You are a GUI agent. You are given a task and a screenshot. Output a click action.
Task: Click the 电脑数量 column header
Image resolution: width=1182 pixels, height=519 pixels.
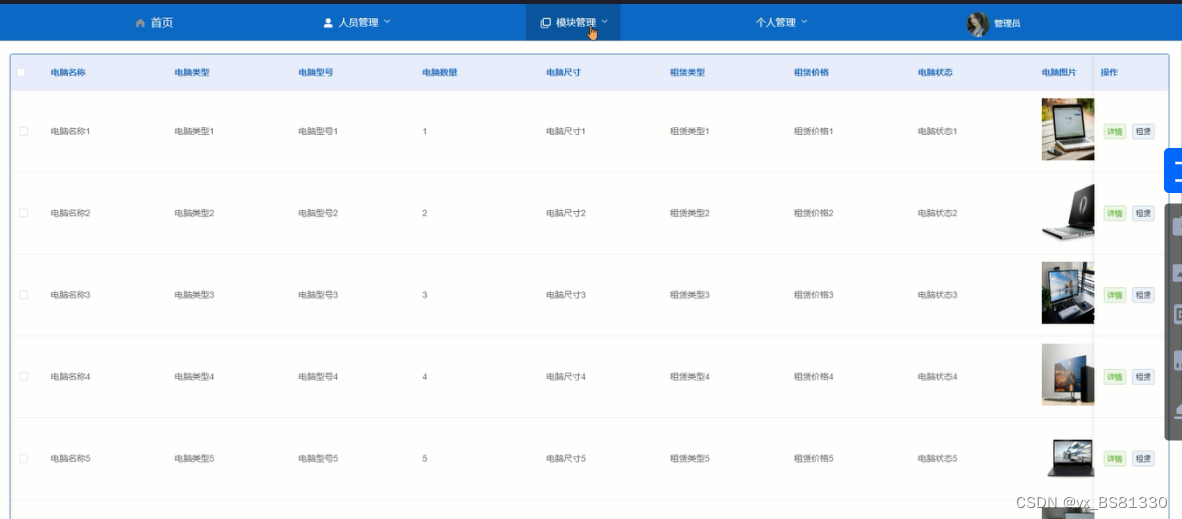coord(439,72)
